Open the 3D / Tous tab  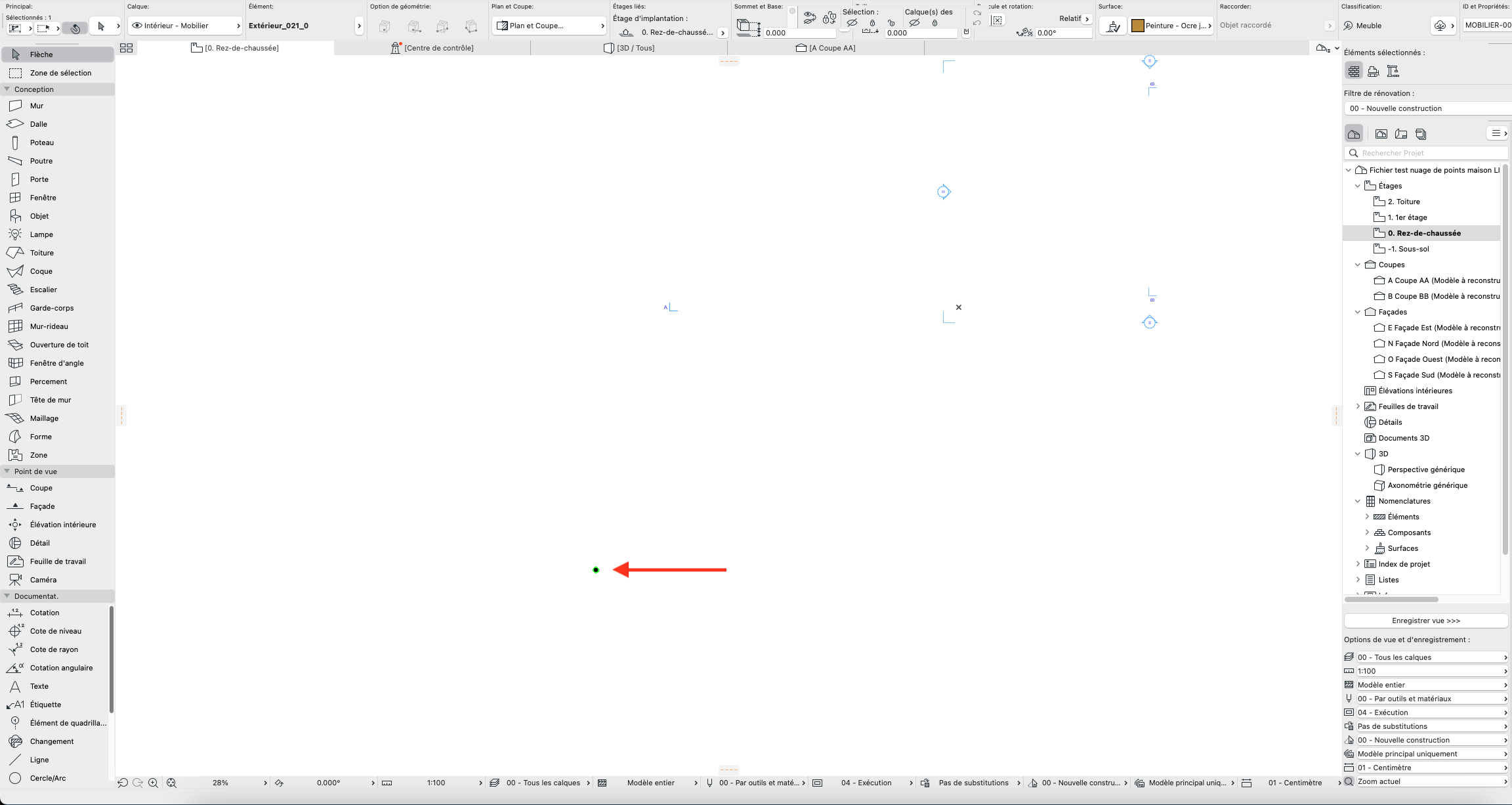[629, 48]
